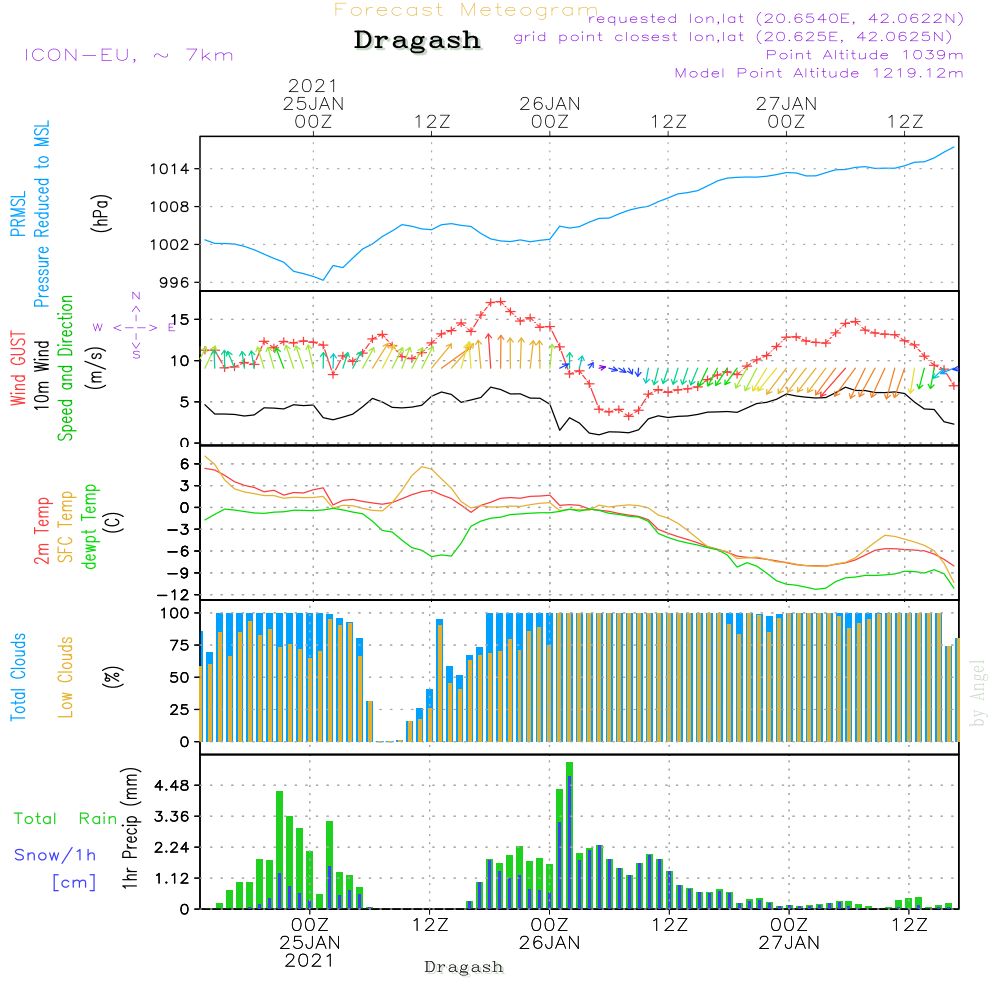Viewport: 1000px width, 1000px height.
Task: Click the '(C)' temperature unit label
Action: (x=114, y=522)
